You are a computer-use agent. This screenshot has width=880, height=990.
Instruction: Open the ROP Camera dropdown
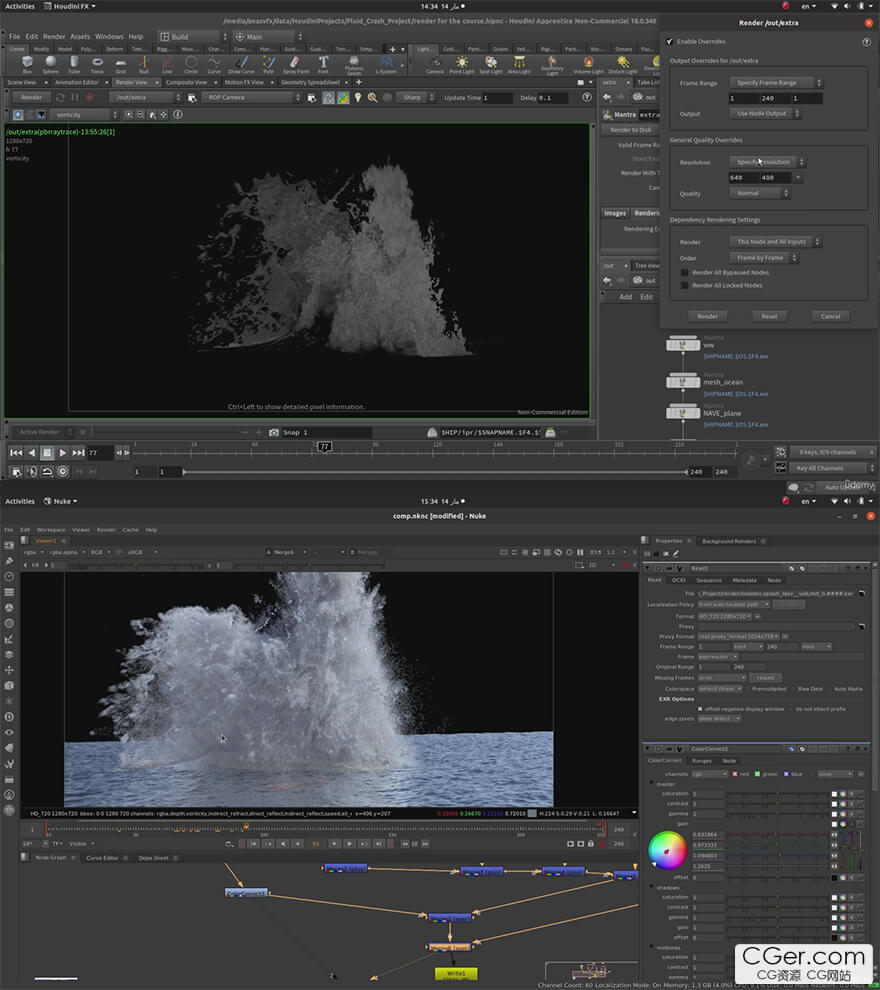[252, 97]
